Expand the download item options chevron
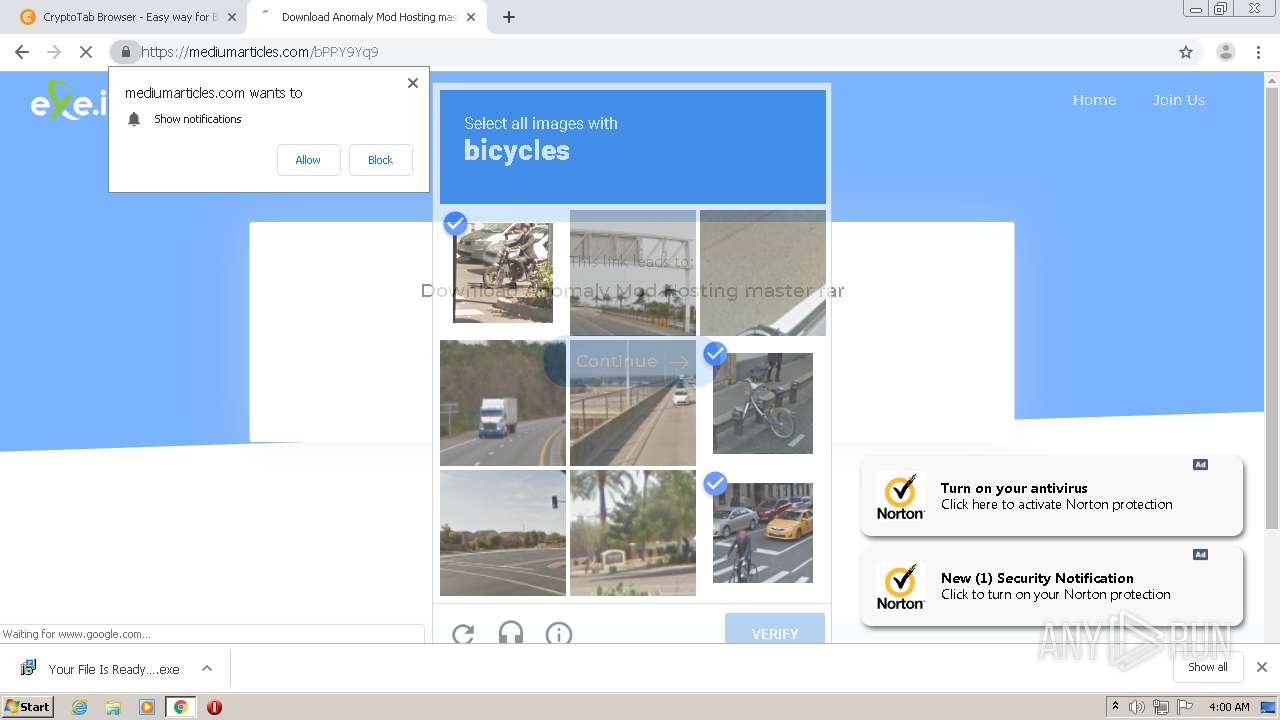 point(207,668)
